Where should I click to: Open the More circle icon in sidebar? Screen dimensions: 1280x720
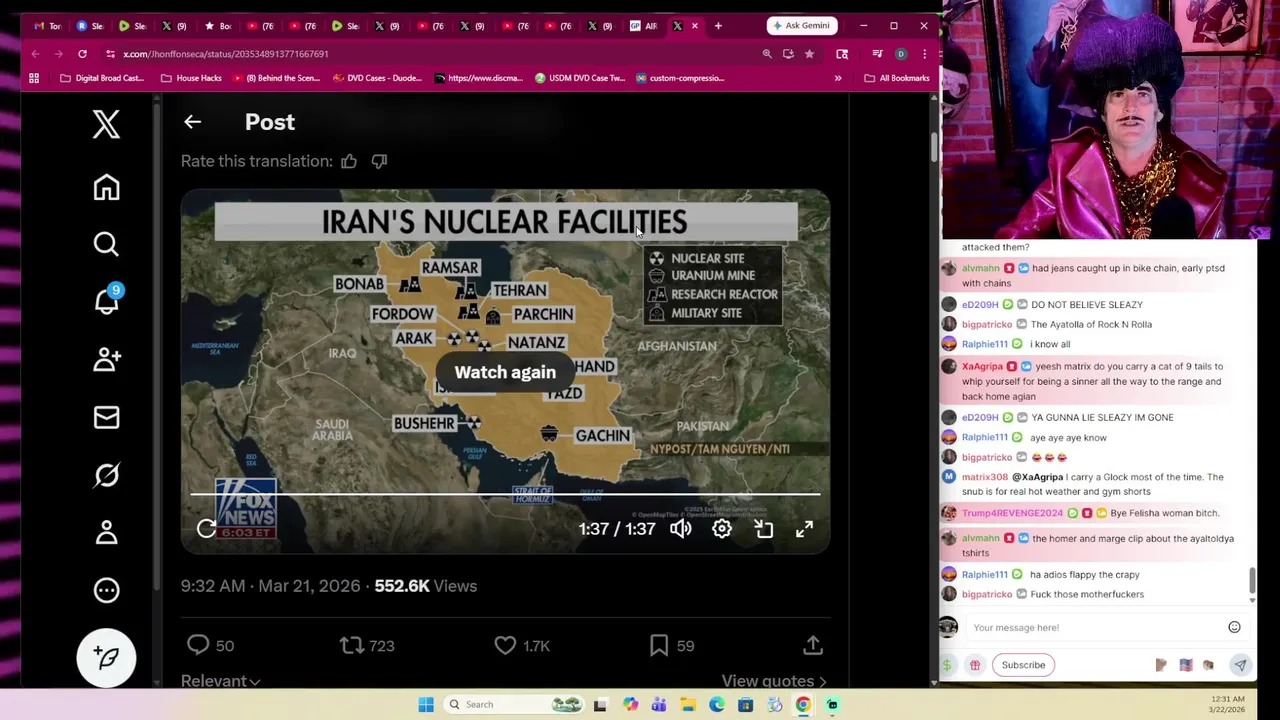tap(106, 590)
